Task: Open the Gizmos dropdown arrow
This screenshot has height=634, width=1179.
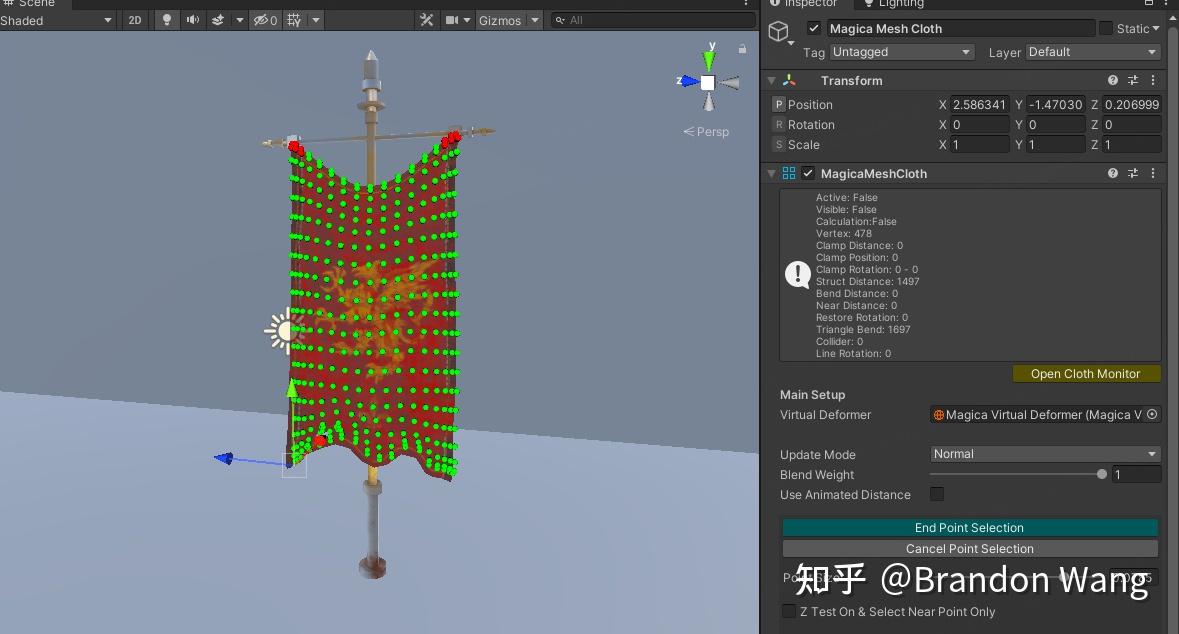Action: coord(535,20)
